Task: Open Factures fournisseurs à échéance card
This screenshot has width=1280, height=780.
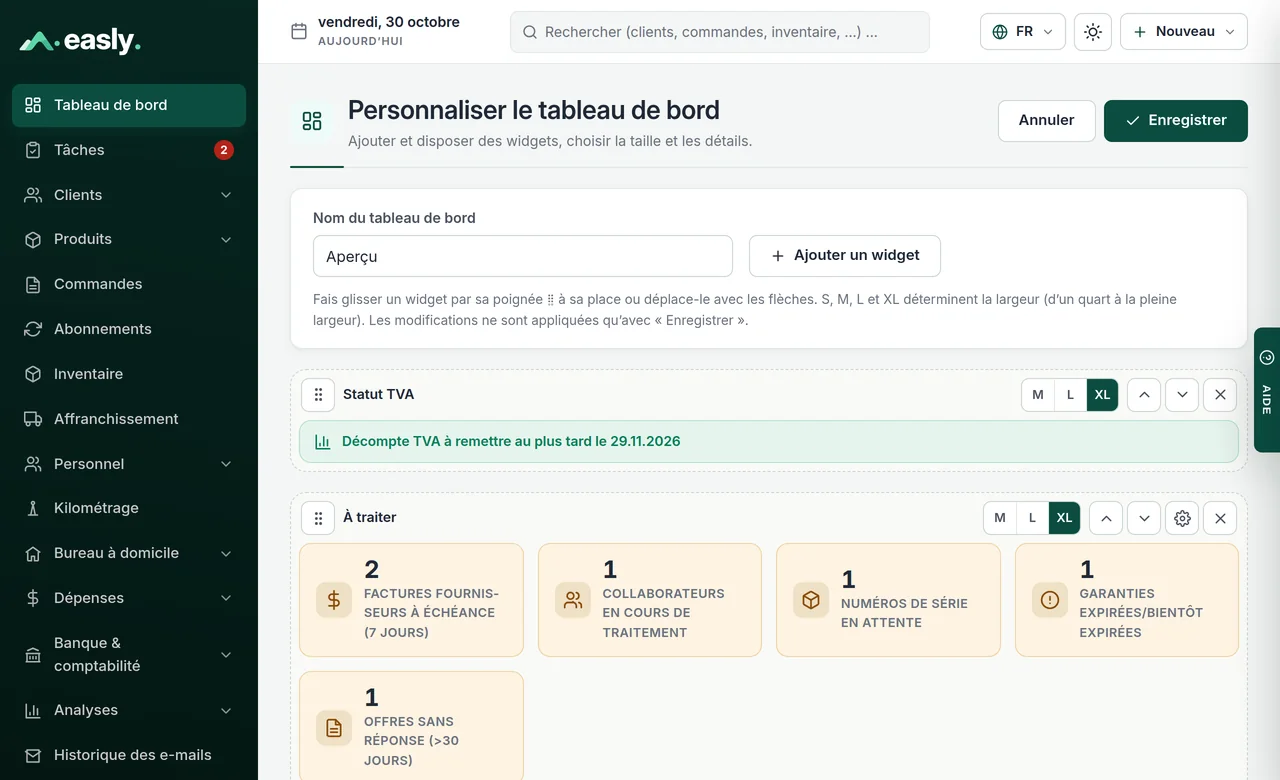Action: (x=412, y=600)
